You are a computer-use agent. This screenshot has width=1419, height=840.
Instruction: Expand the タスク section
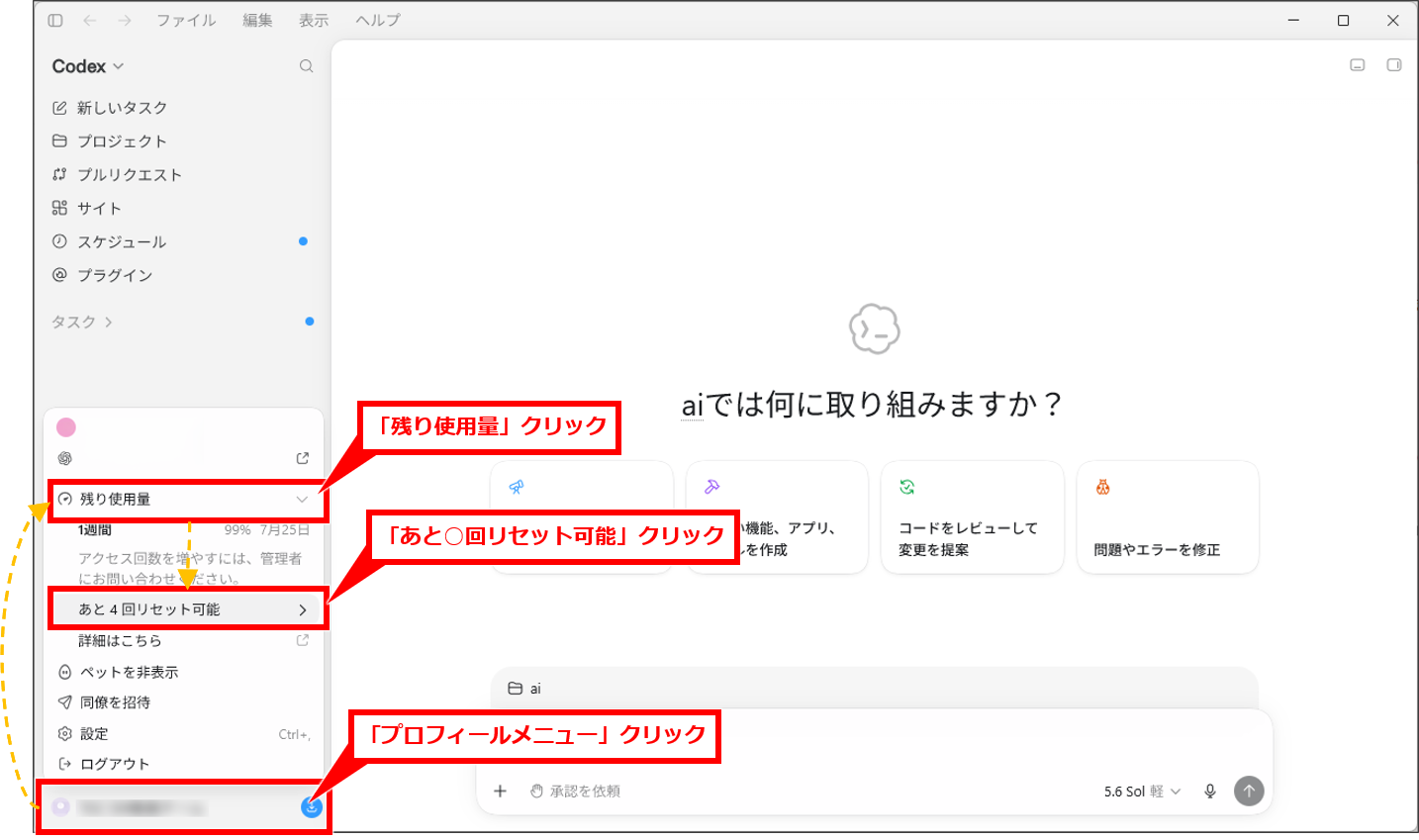click(82, 323)
